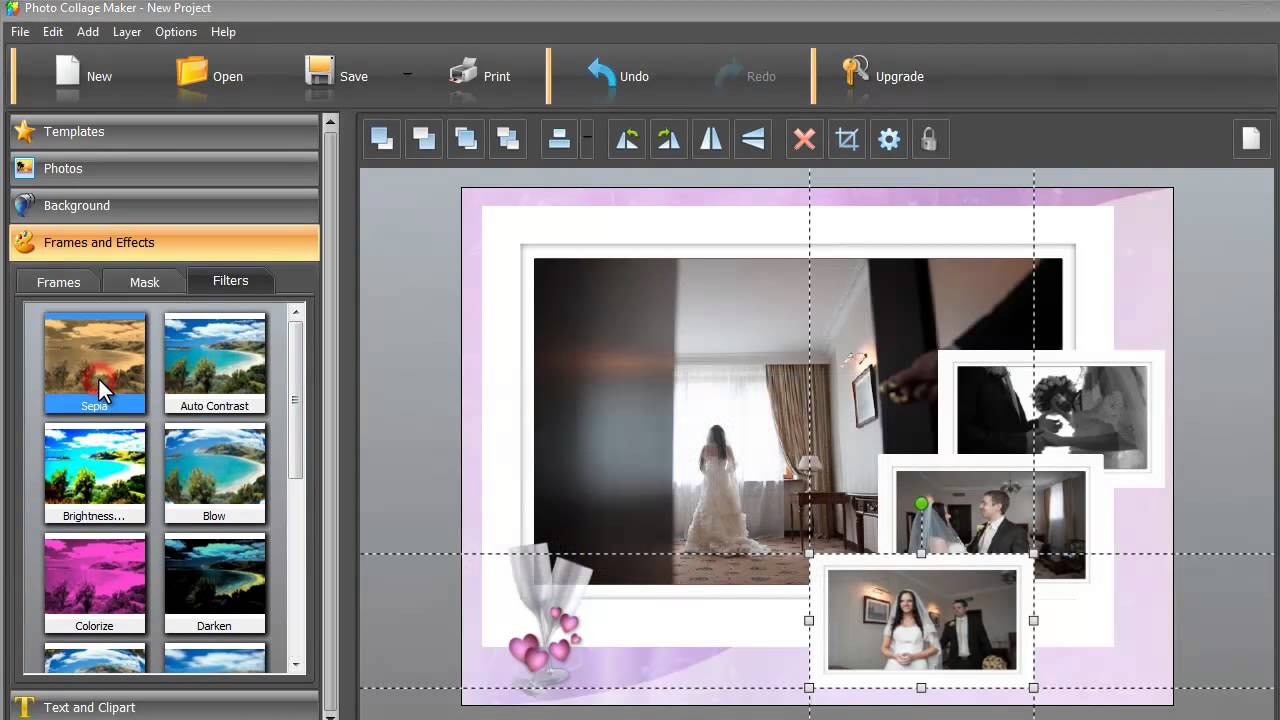Switch to the Frames tab
1280x720 pixels.
[59, 282]
